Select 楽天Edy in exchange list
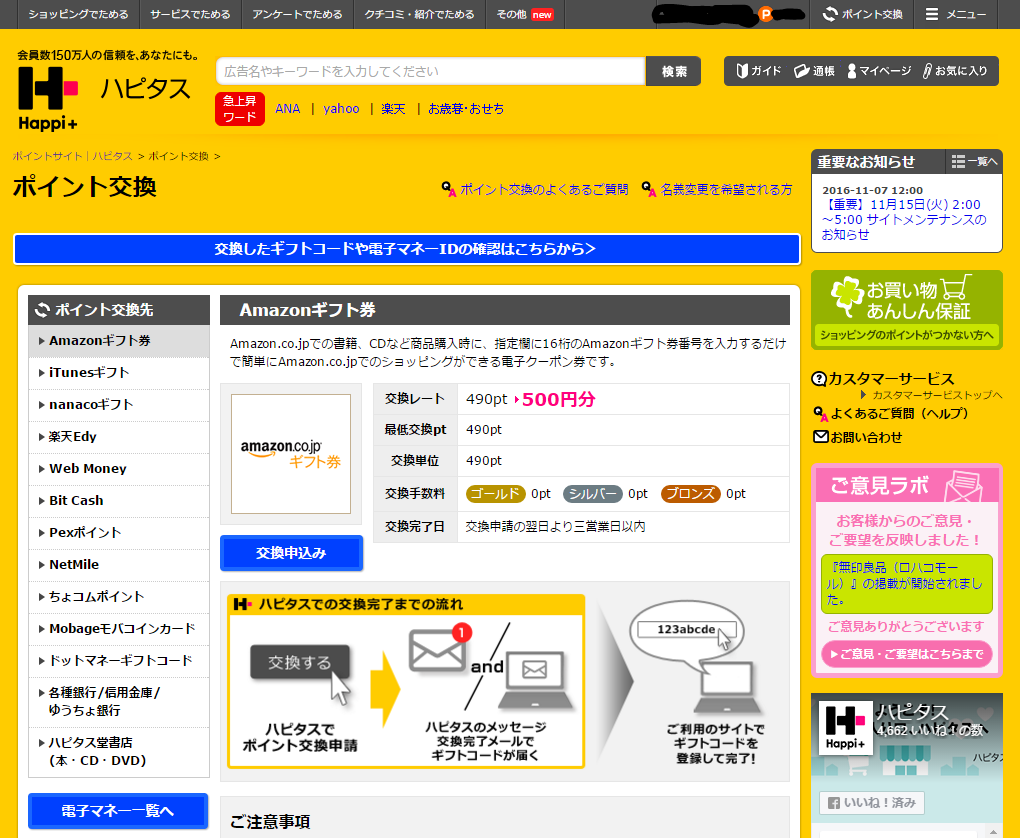The image size is (1020, 838). (x=119, y=437)
